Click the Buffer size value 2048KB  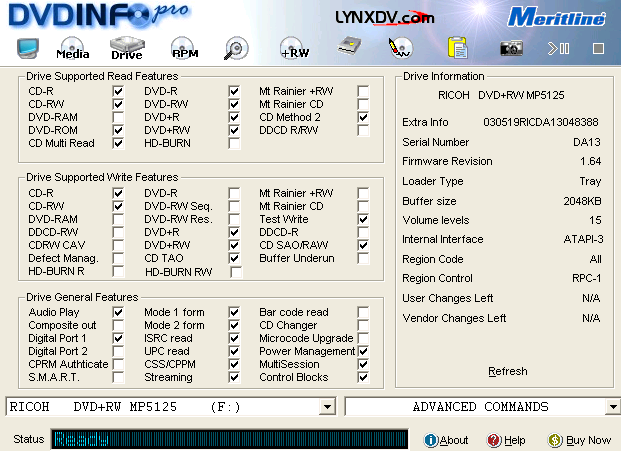pyautogui.click(x=582, y=201)
